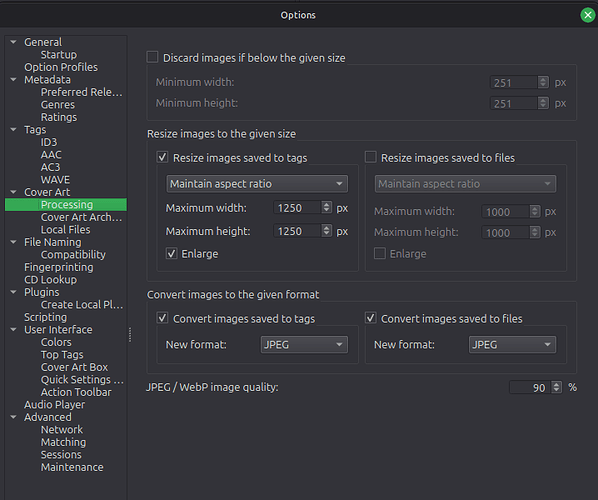Viewport: 598px width, 500px height.
Task: Open the New format dropdown for files
Action: (512, 345)
